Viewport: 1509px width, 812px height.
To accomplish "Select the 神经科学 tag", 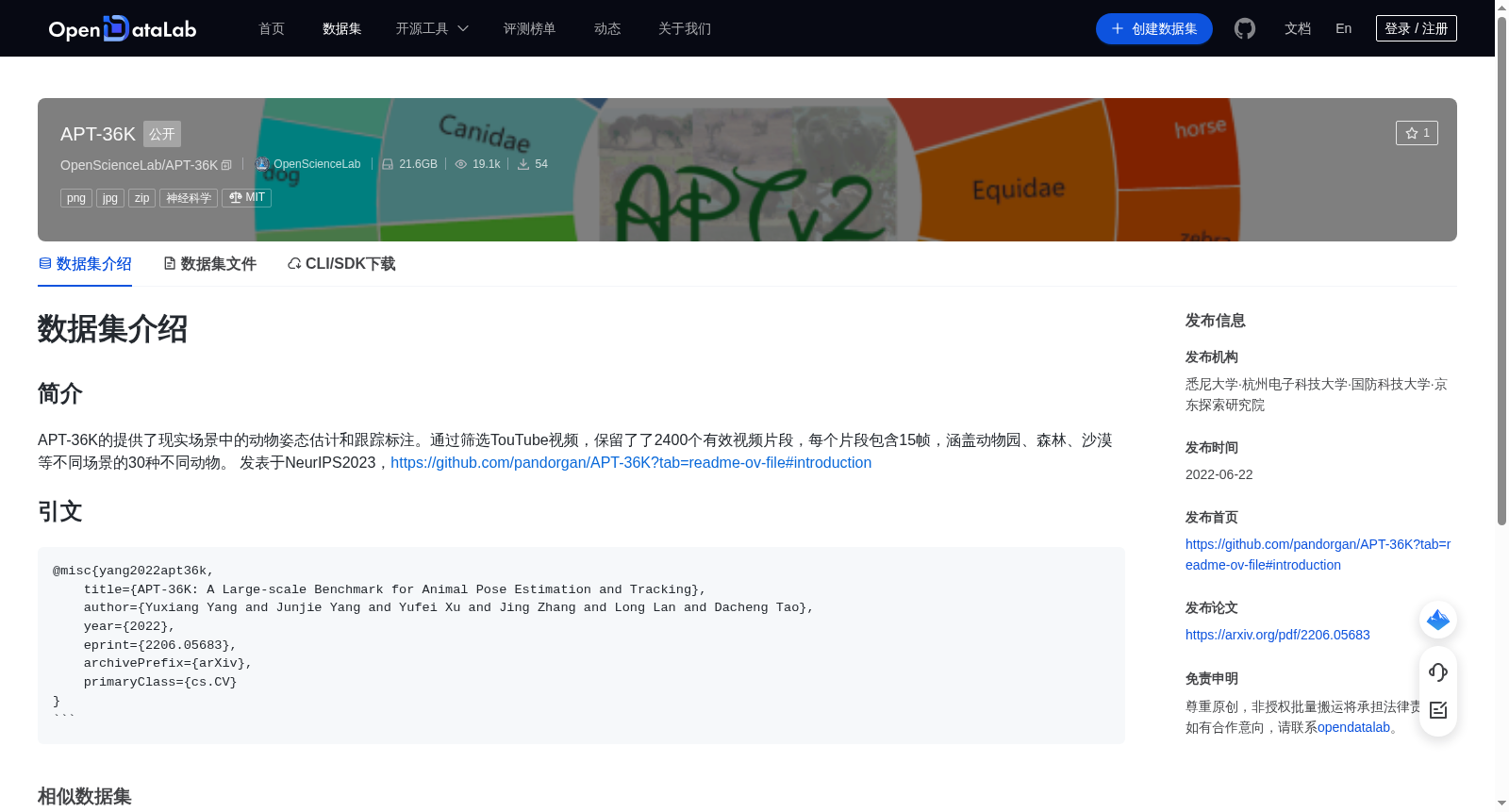I will (x=189, y=198).
